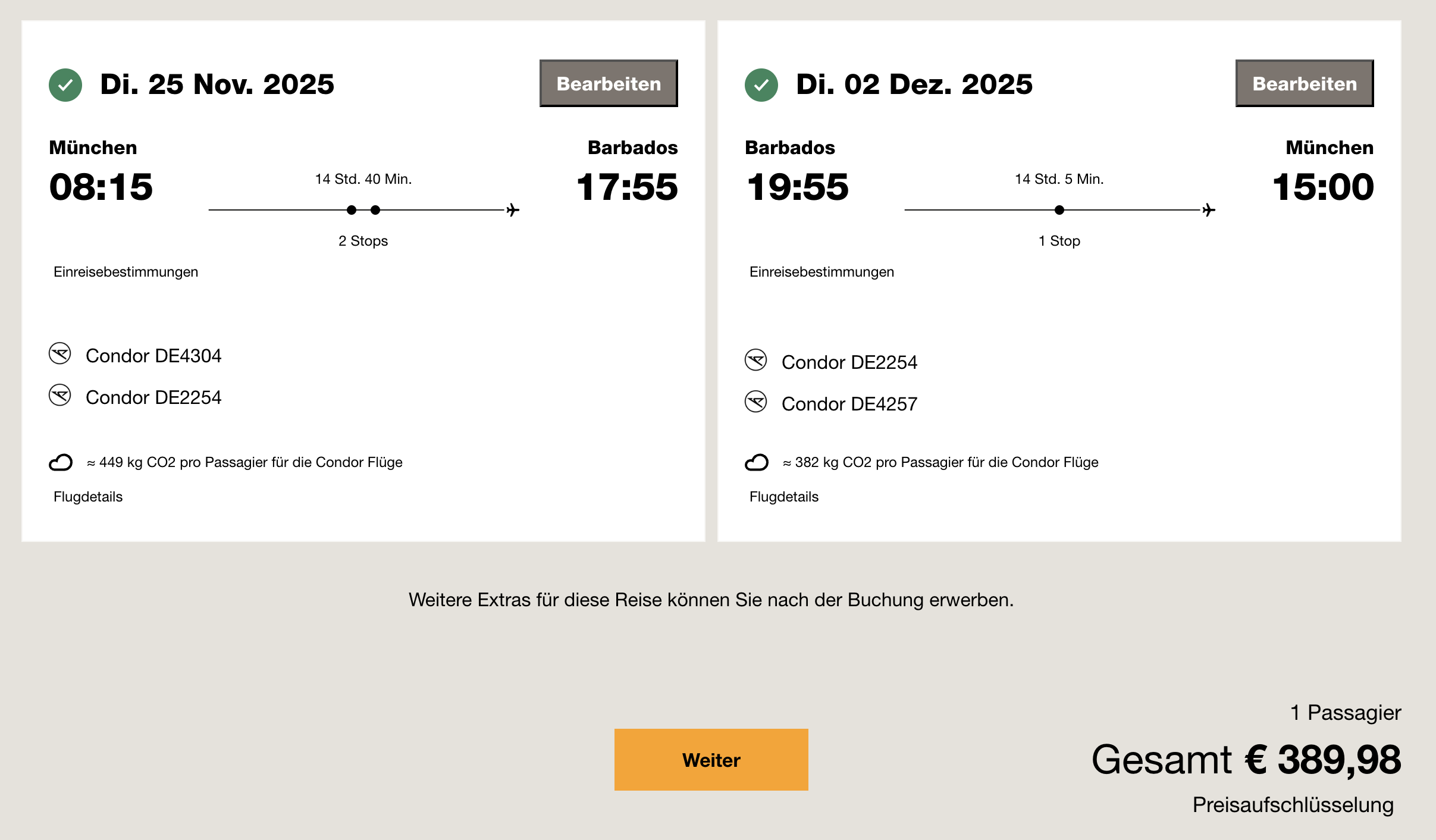
Task: Click the airplane icon on outbound route line
Action: tap(513, 210)
